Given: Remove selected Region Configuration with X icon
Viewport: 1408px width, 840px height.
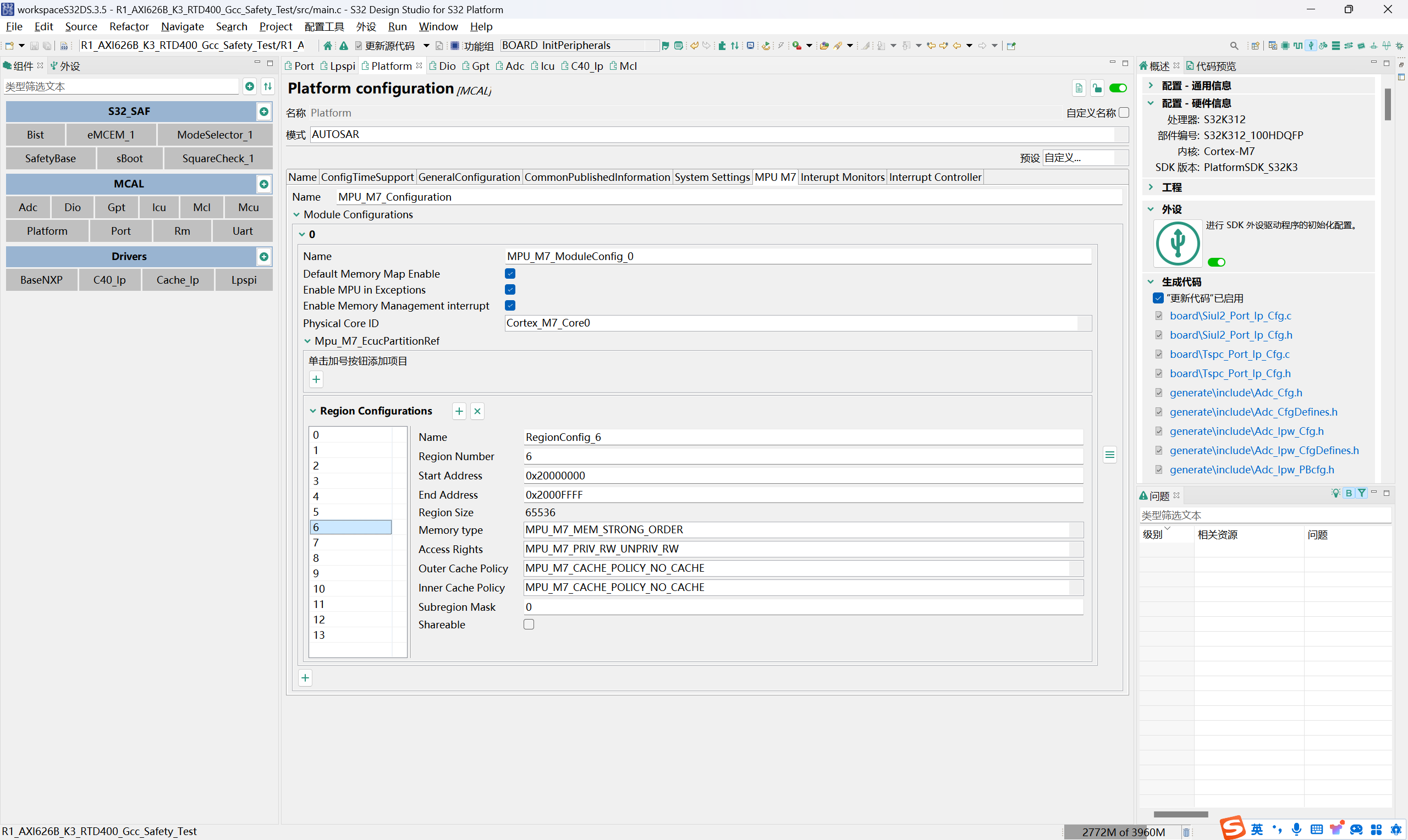Looking at the screenshot, I should point(477,411).
